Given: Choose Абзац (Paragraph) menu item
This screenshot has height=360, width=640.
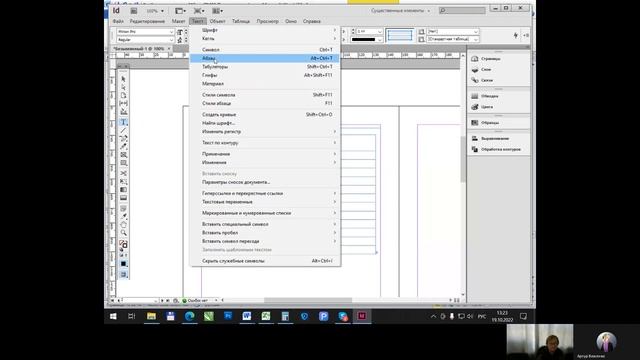Looking at the screenshot, I should pyautogui.click(x=265, y=58).
